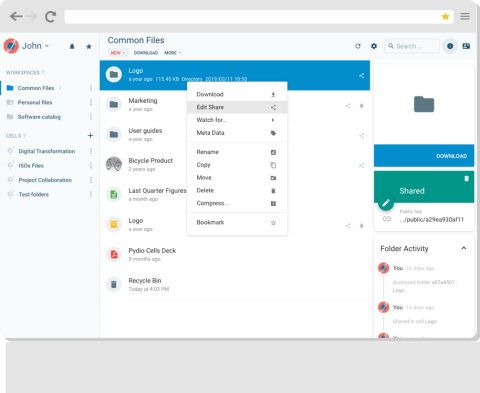This screenshot has height=393, width=480.
Task: Delete the share with trash icon
Action: [466, 179]
